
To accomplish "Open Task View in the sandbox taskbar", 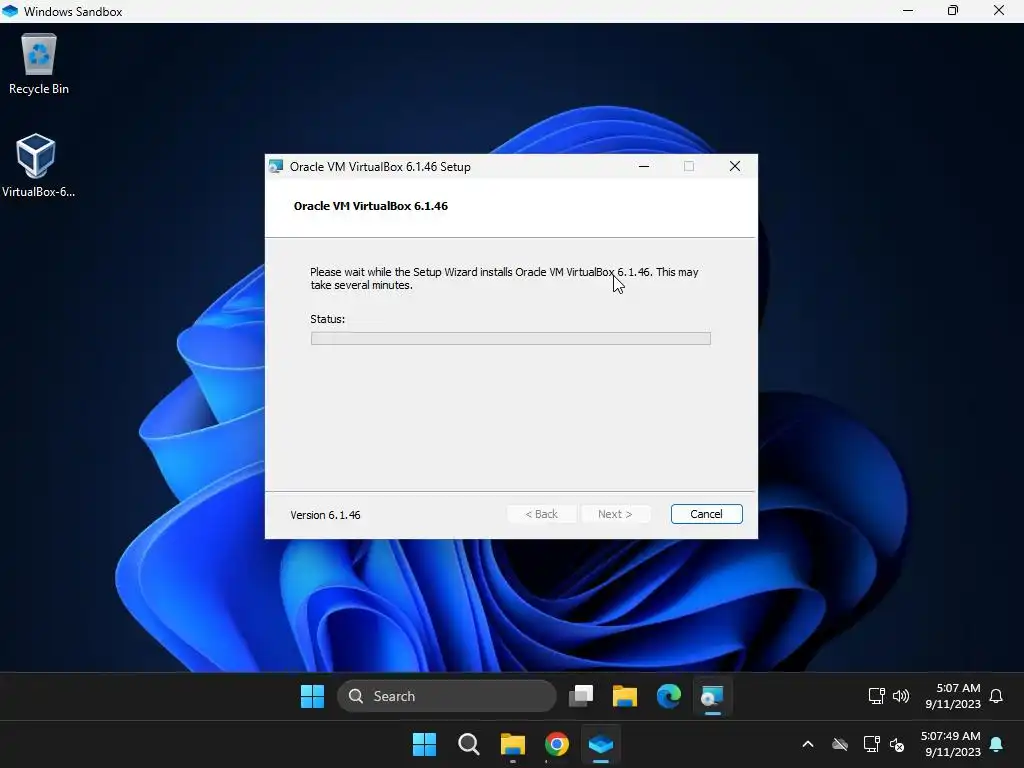I will (581, 696).
